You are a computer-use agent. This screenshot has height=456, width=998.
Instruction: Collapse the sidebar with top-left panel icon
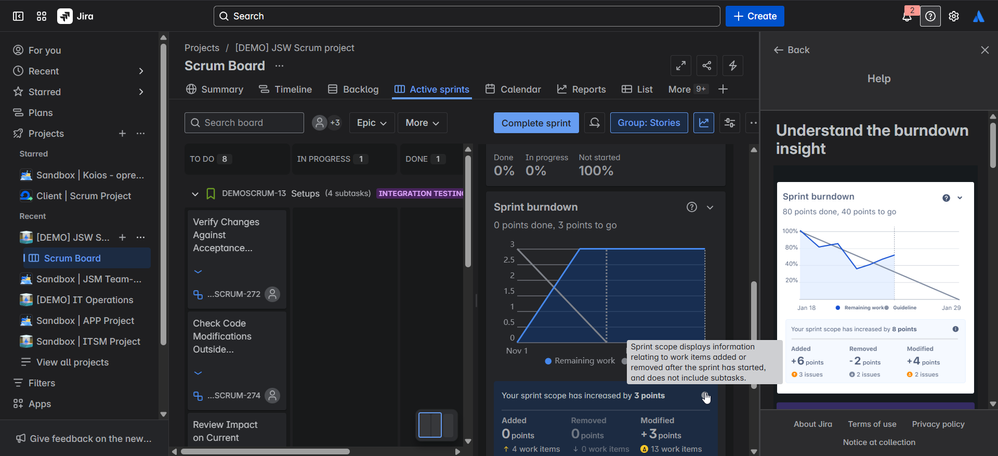click(18, 16)
